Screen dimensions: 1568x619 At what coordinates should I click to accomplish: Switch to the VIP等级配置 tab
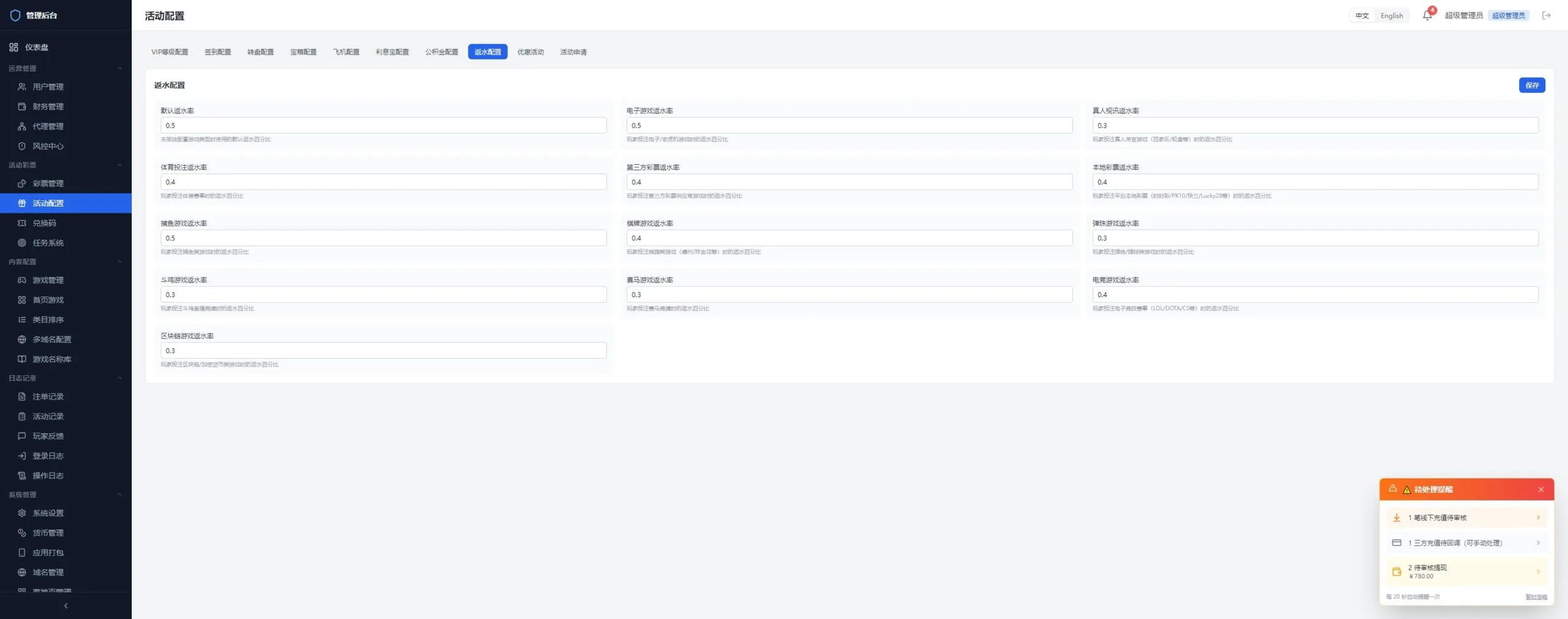click(x=170, y=52)
